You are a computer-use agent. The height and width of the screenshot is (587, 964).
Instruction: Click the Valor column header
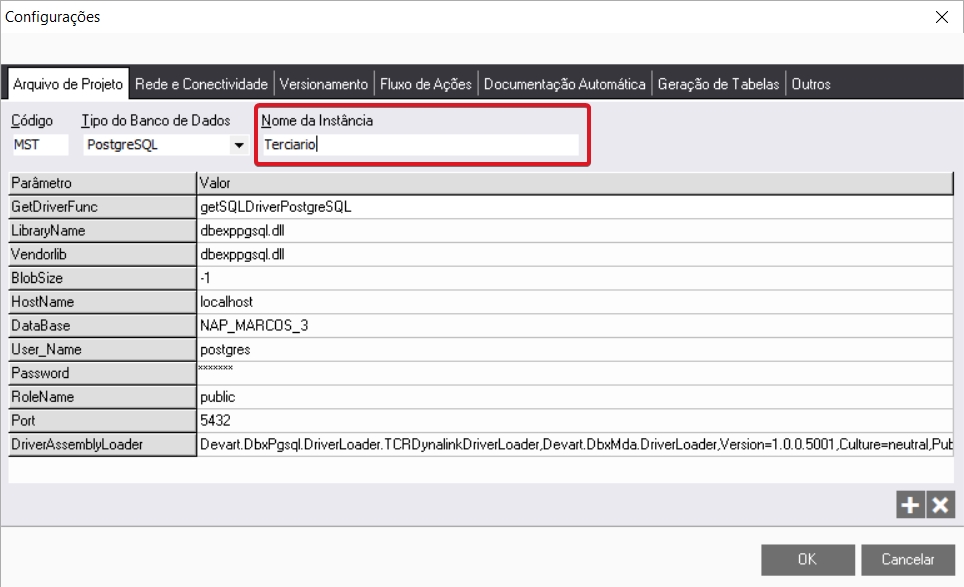tap(573, 183)
